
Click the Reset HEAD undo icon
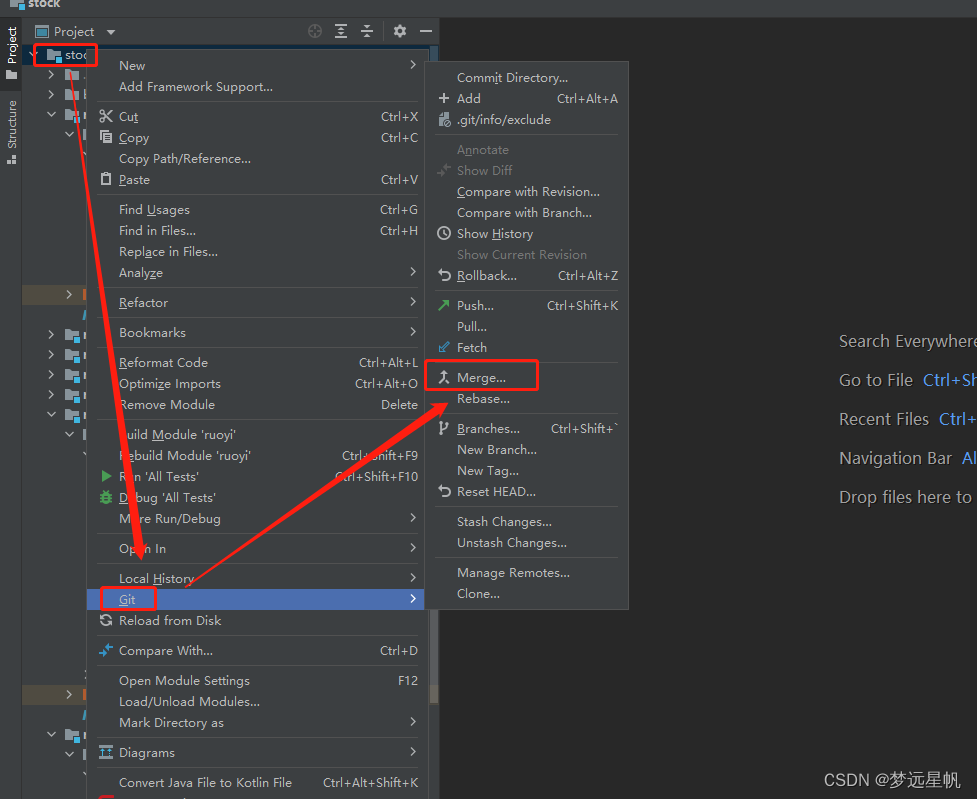point(444,492)
